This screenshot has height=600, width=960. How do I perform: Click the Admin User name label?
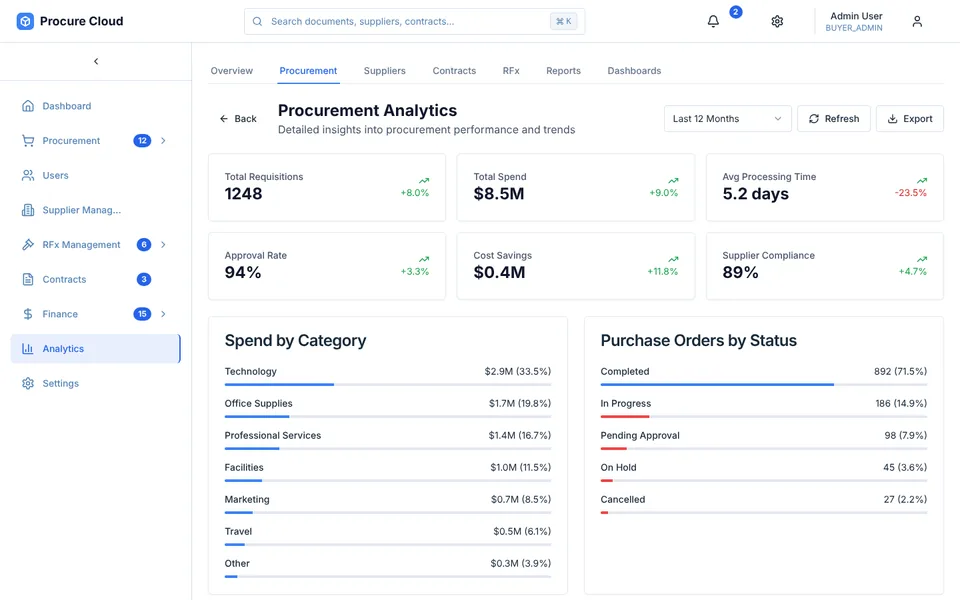pos(856,16)
